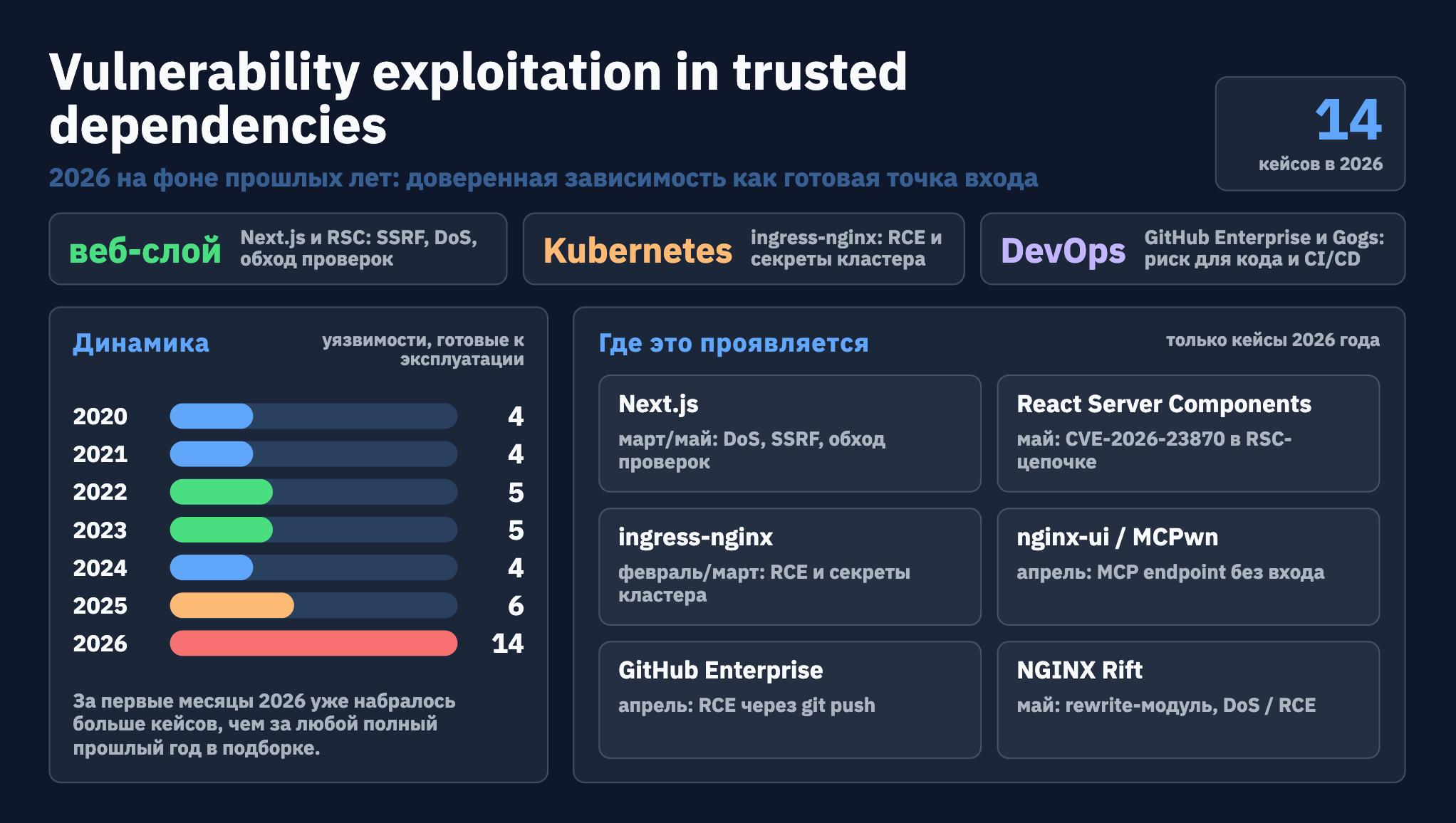Click the value 5 next to 2023
Viewport: 1456px width, 823px height.
click(x=516, y=530)
